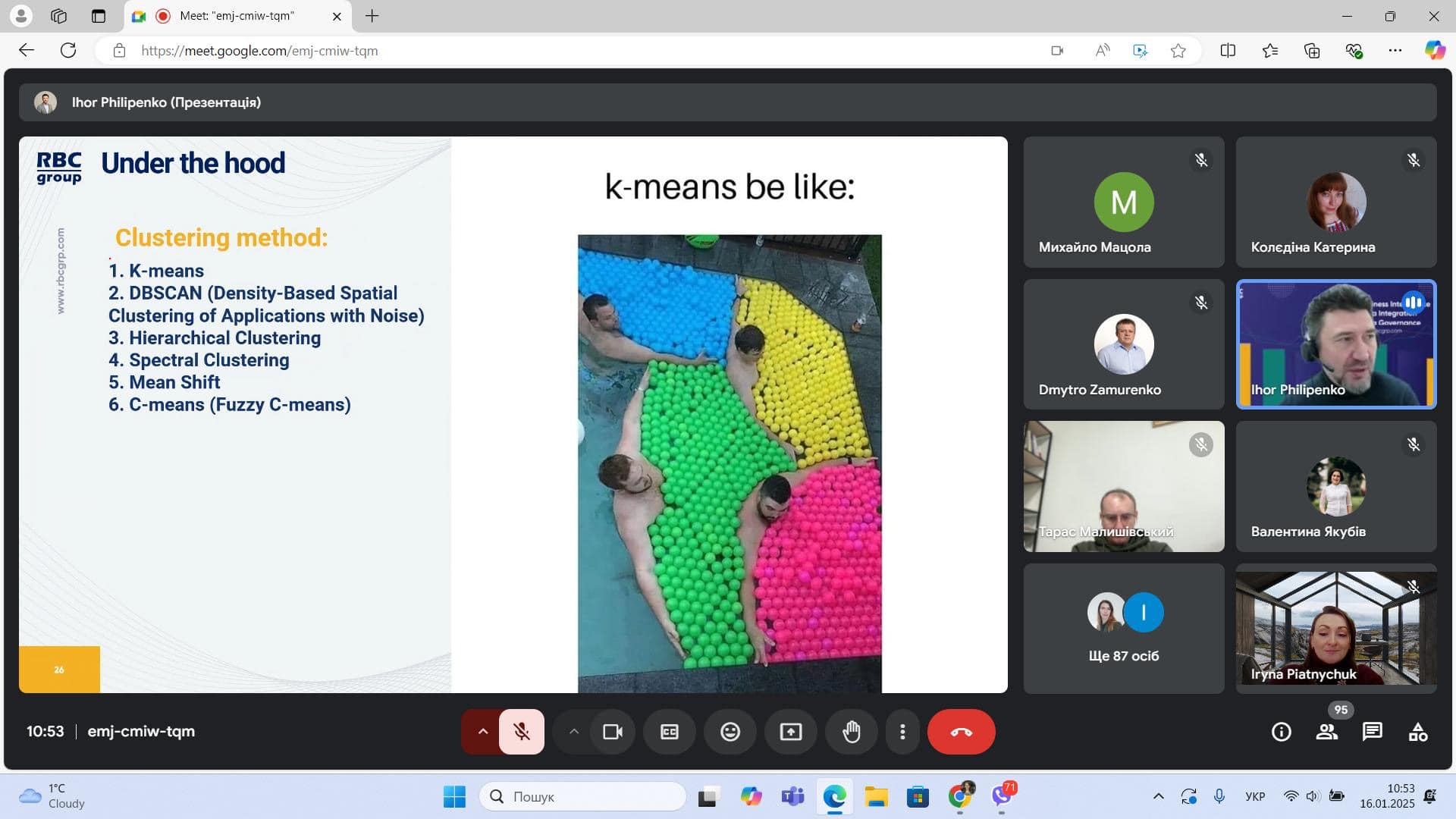Open a new browser tab
This screenshot has height=819, width=1456.
click(x=372, y=16)
